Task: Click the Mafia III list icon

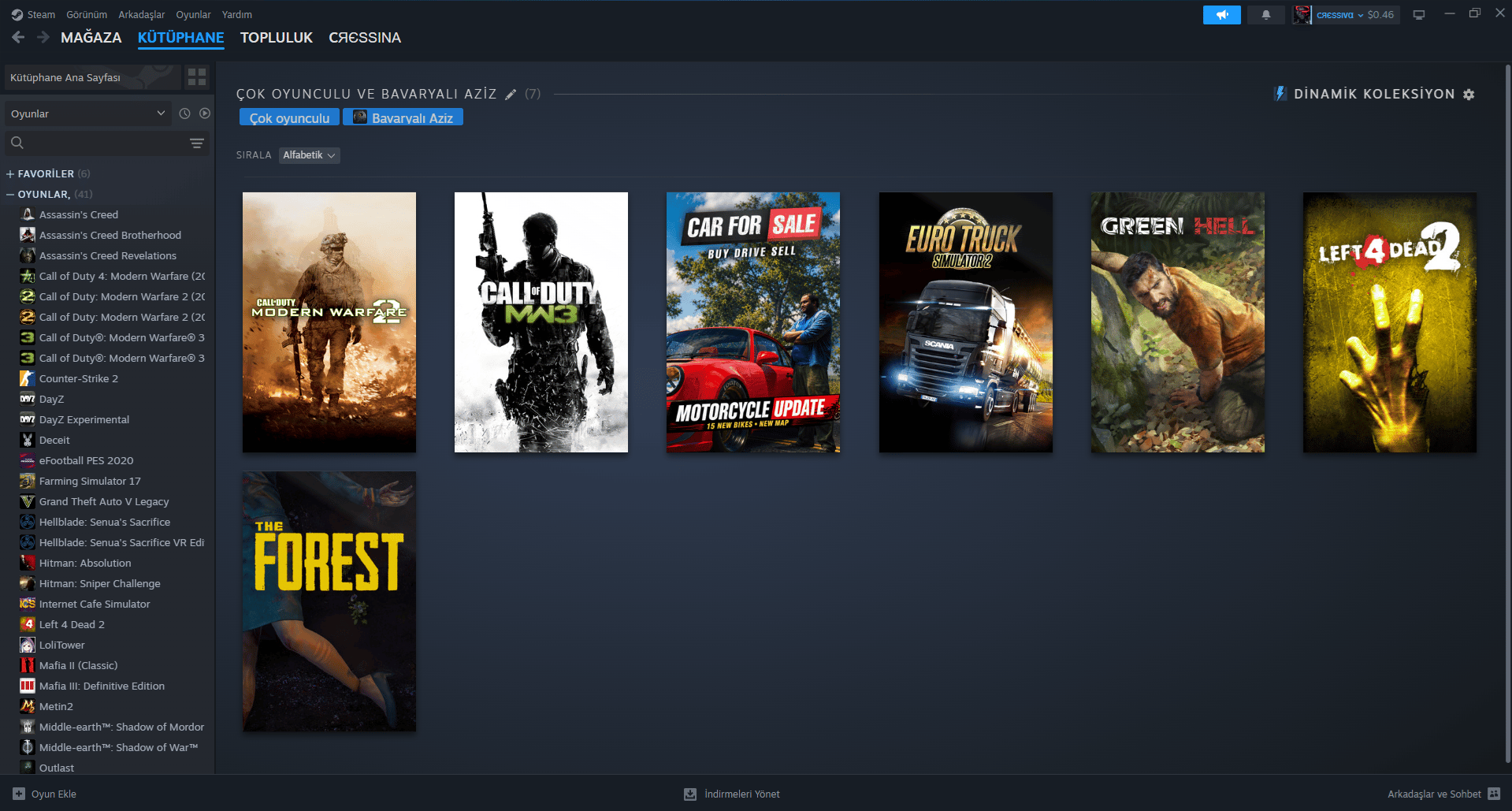Action: click(28, 686)
